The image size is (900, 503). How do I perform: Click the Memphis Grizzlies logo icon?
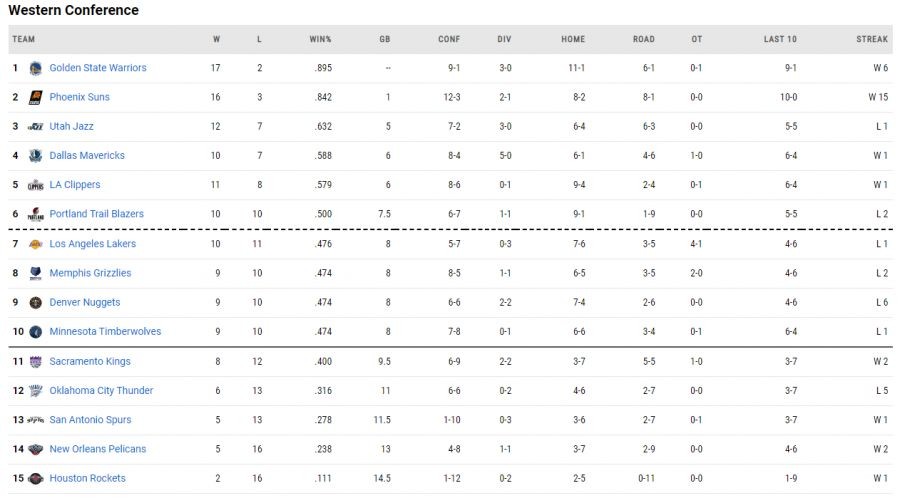tap(36, 273)
